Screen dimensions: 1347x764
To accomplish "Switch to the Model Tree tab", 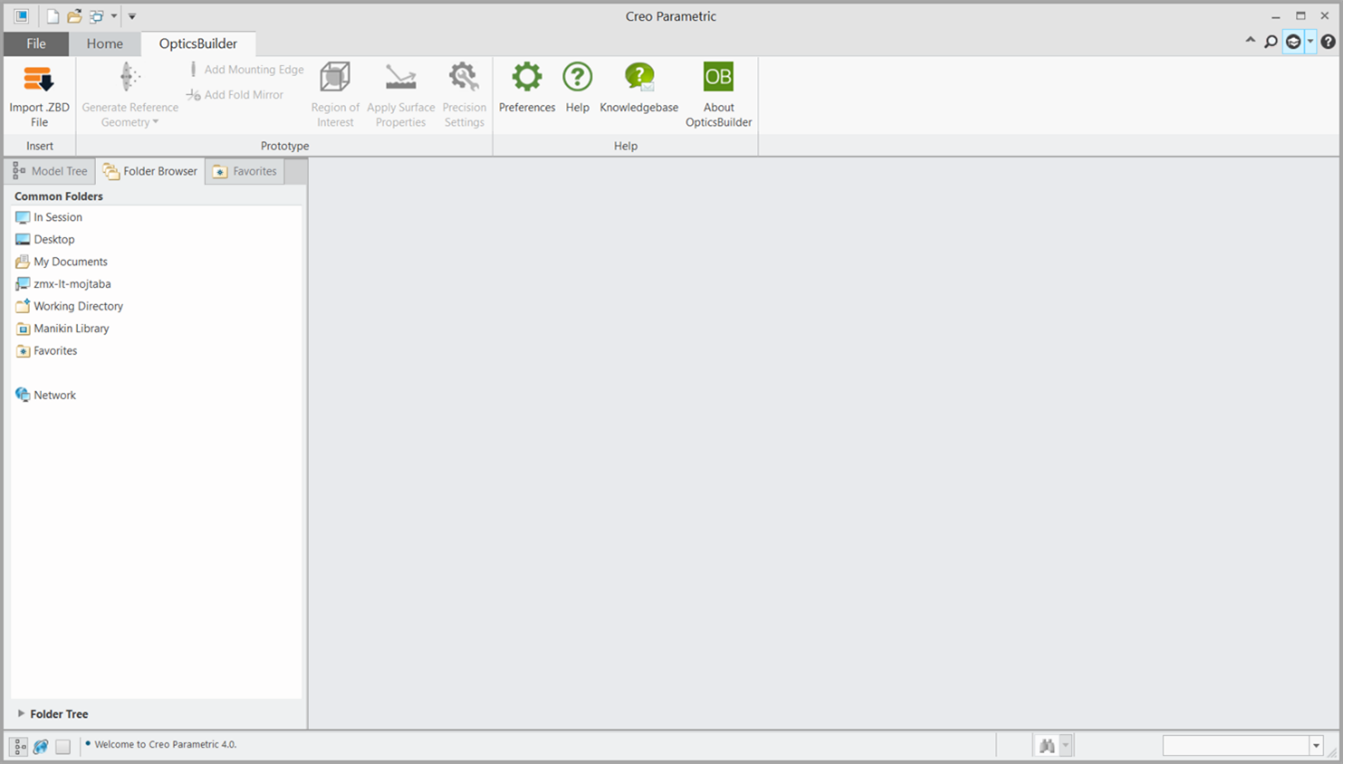I will (x=51, y=171).
